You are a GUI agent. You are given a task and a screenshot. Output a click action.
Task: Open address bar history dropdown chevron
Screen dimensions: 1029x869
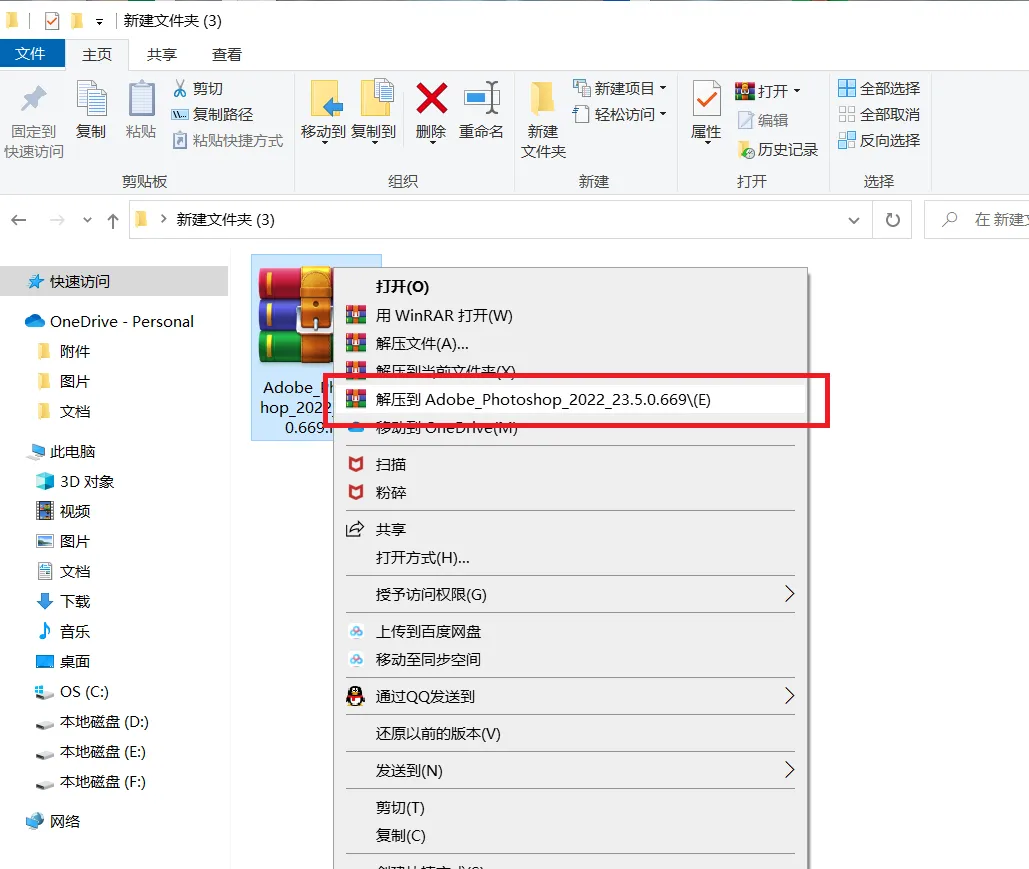pos(853,220)
